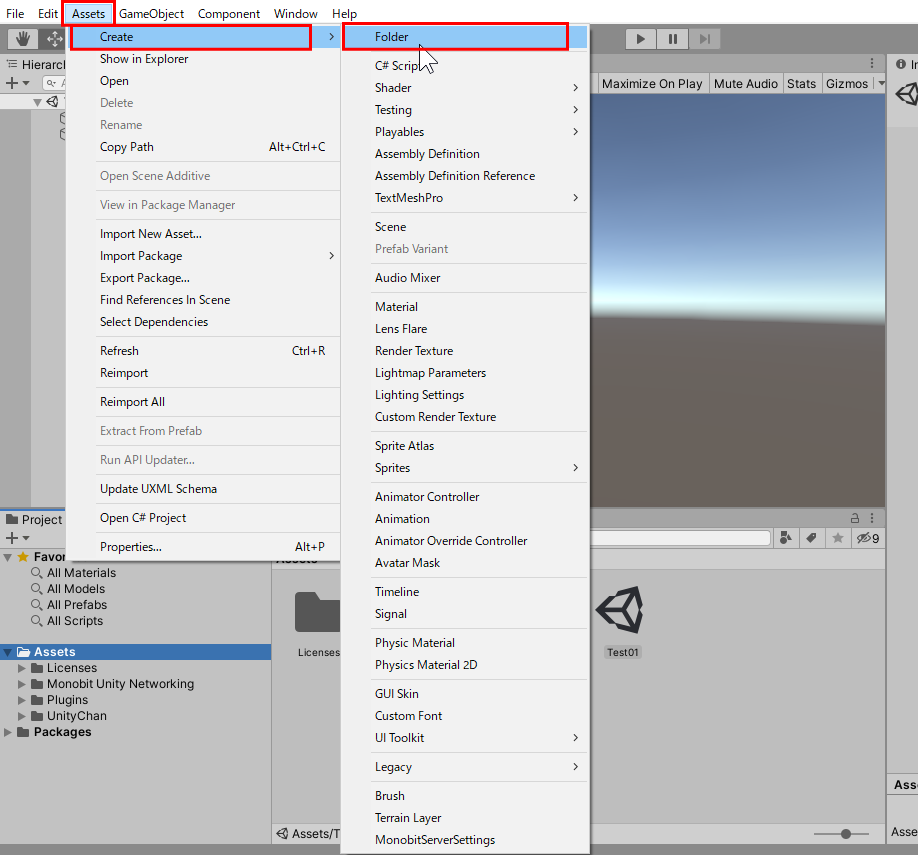Screen dimensions: 918x855
Task: Open the Edit menu
Action: 47,13
